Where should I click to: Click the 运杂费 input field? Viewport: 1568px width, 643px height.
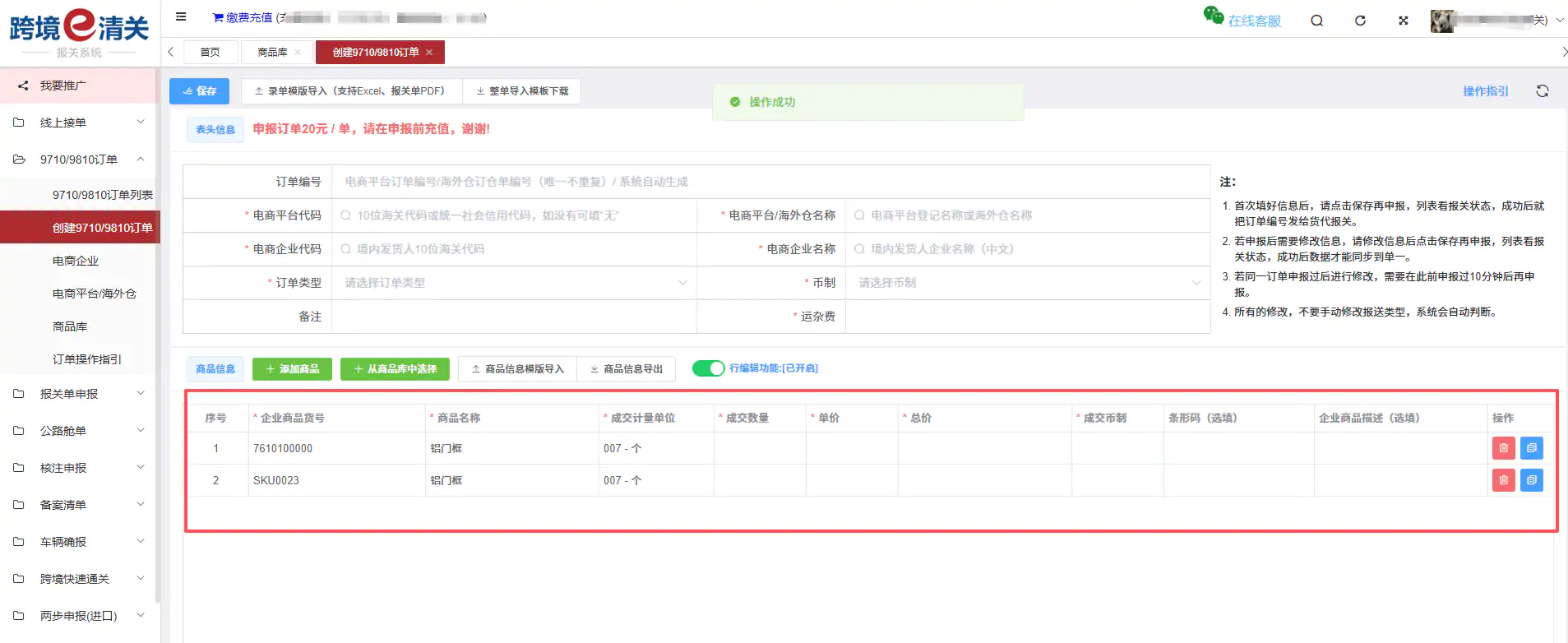click(x=1028, y=317)
